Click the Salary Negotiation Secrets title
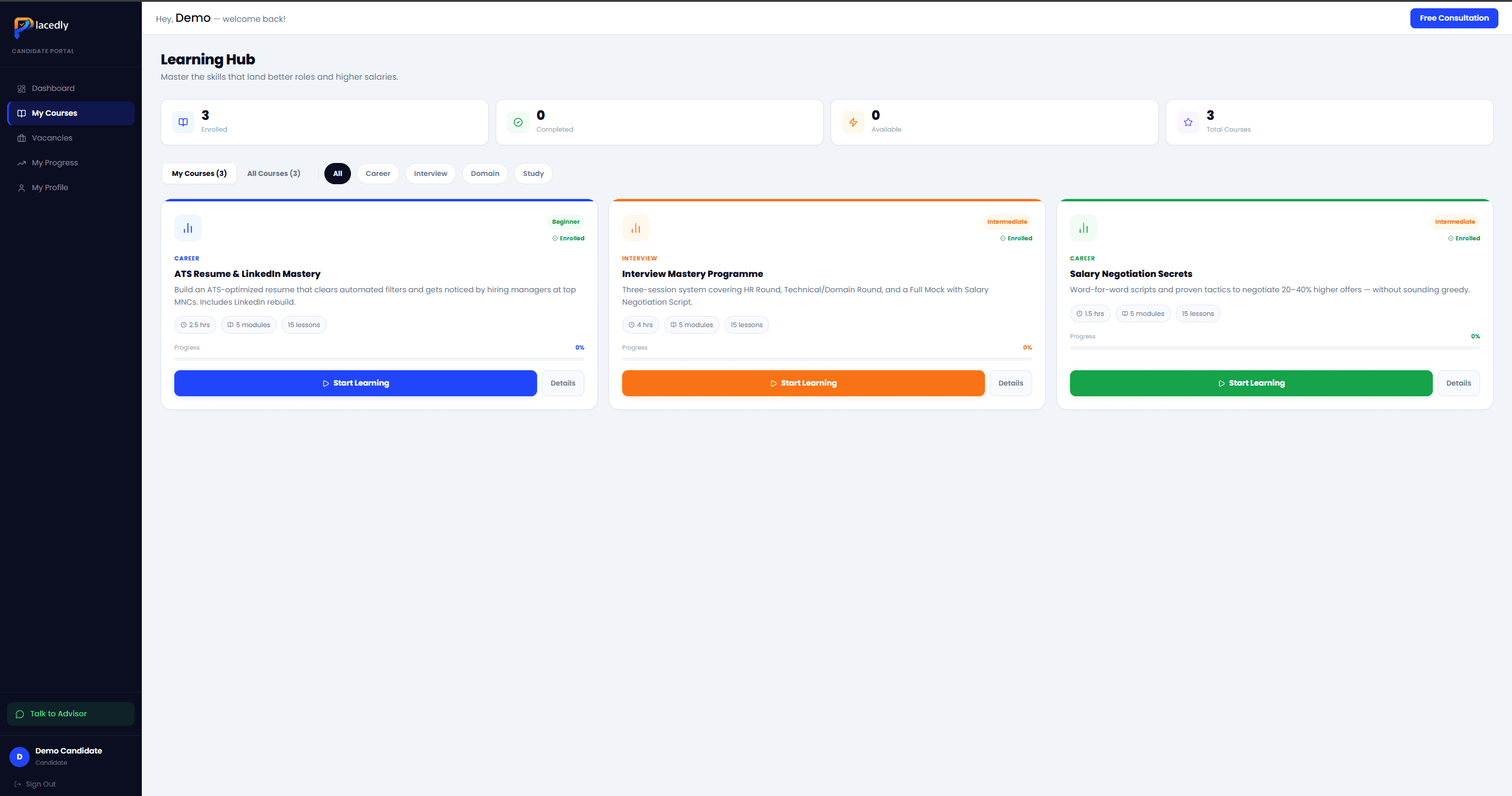 point(1131,274)
